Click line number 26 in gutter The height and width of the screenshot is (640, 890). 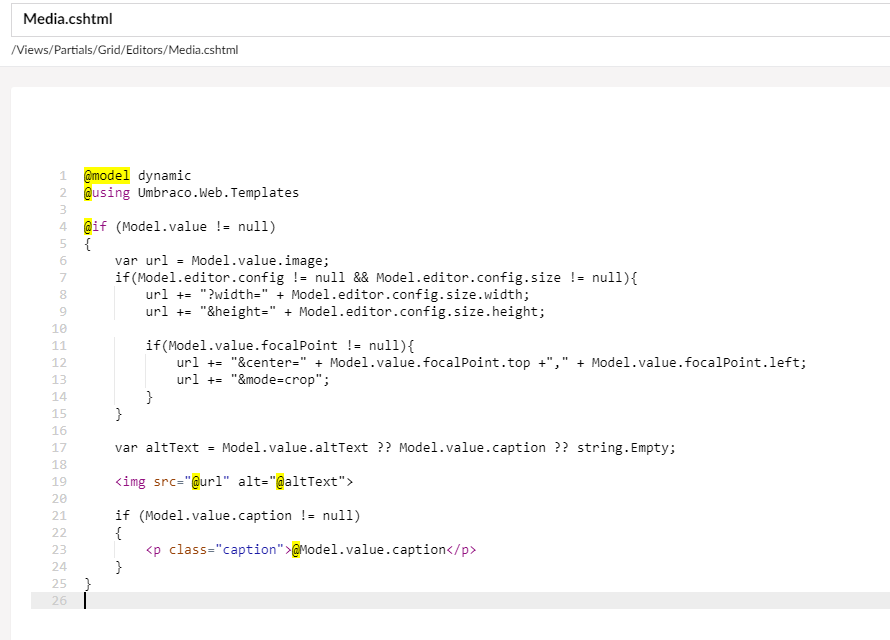click(59, 601)
